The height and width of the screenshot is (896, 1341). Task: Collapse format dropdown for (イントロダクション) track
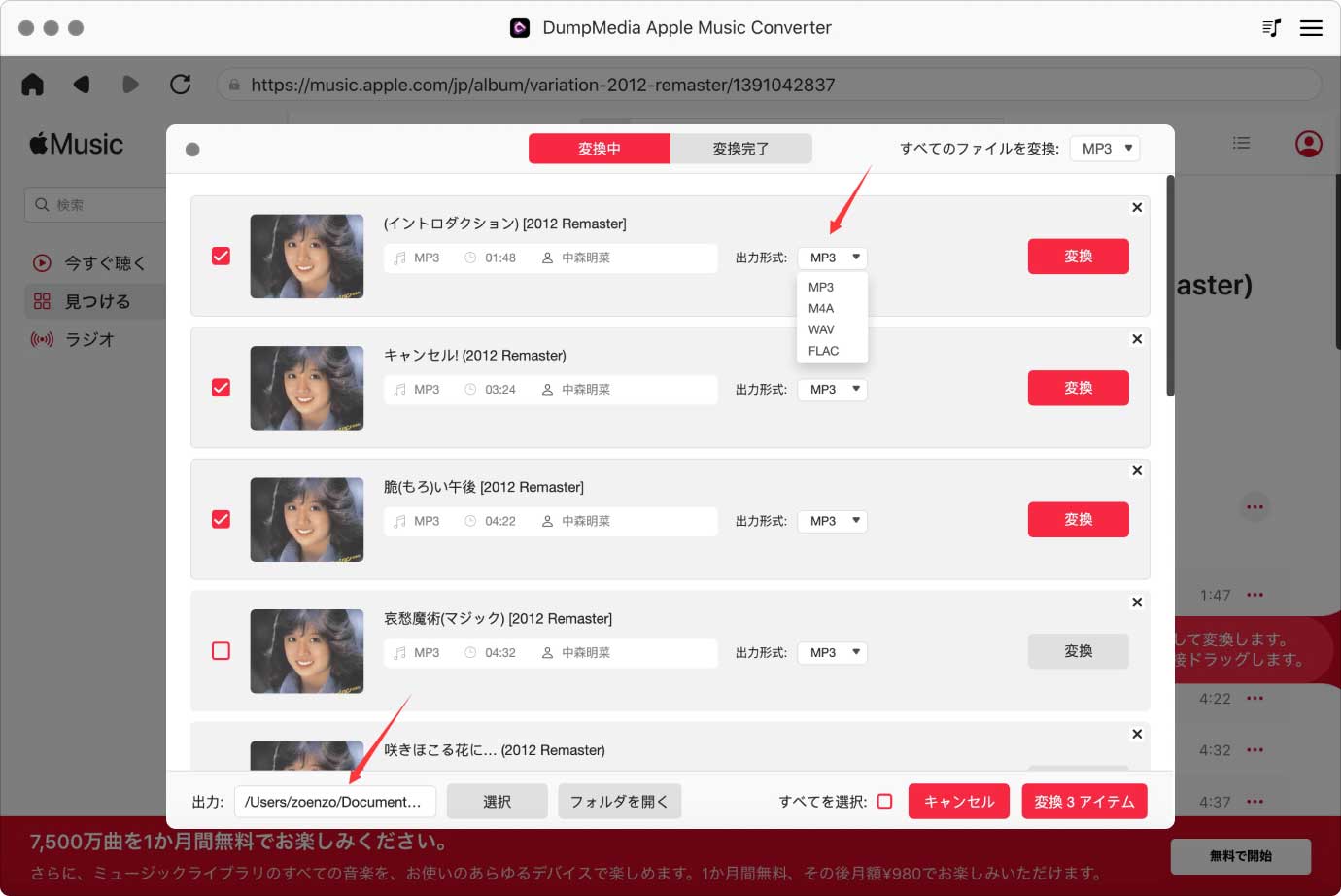[x=833, y=258]
